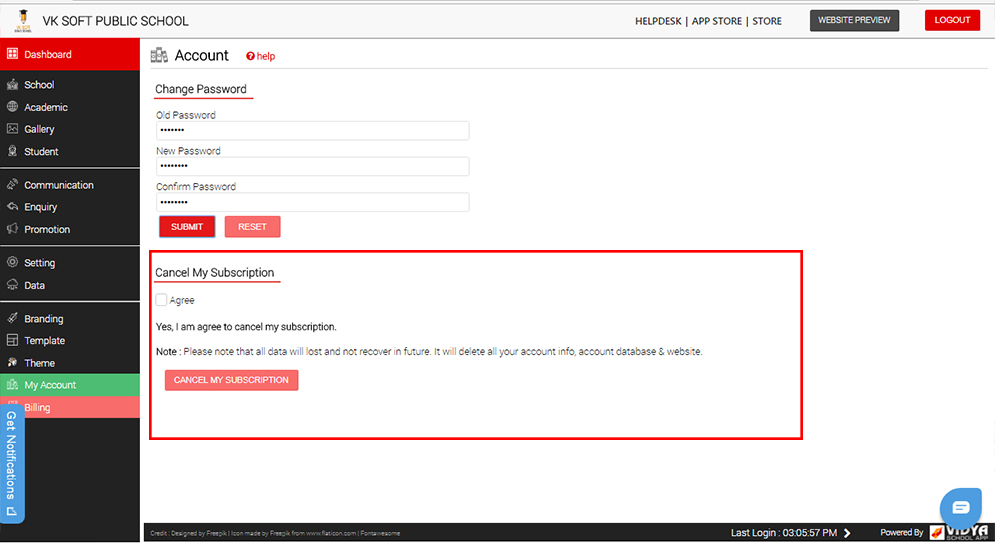The image size is (995, 543).
Task: Click the red help link
Action: (x=260, y=56)
